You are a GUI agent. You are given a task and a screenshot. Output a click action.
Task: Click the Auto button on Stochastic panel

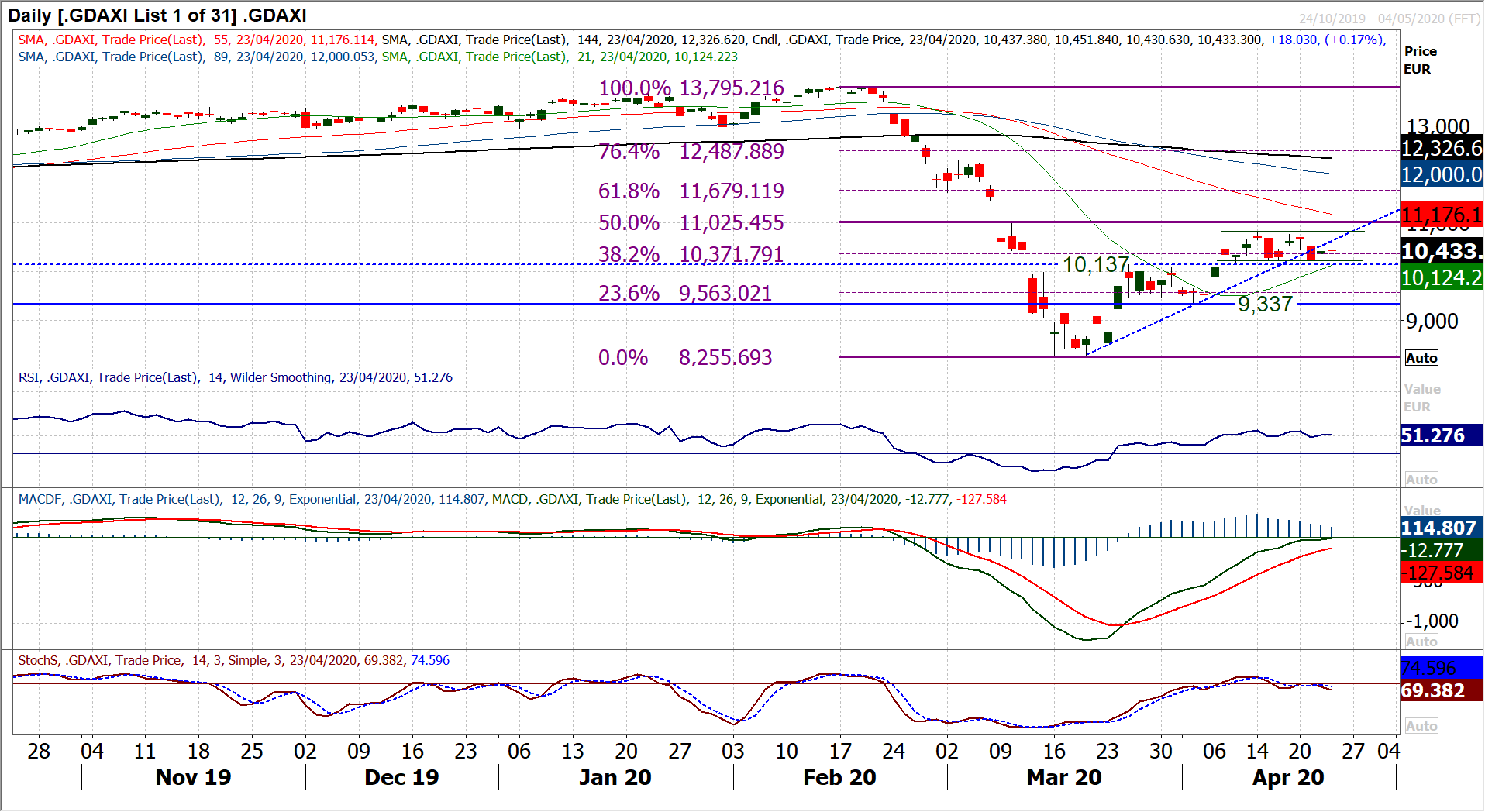[x=1421, y=726]
